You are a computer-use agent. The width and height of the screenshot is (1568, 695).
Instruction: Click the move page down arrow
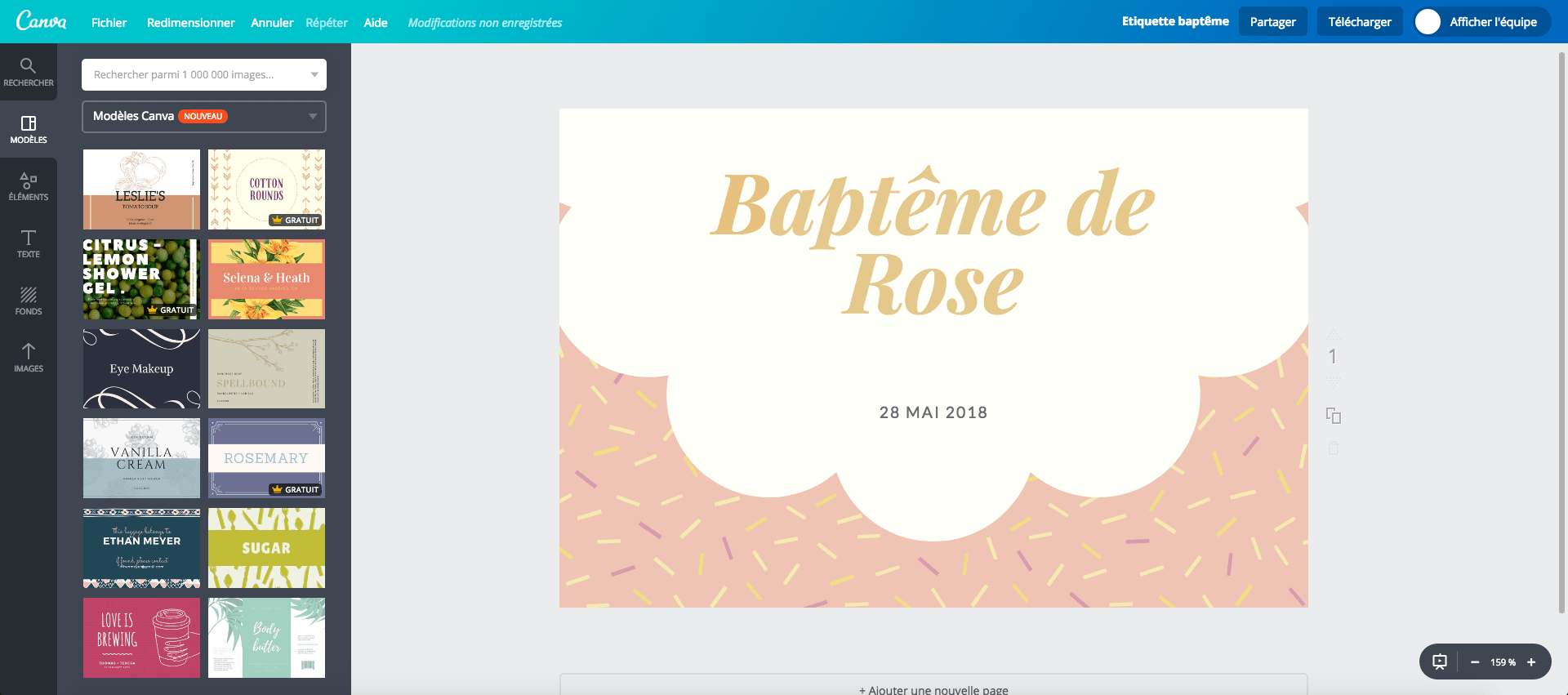tap(1333, 382)
